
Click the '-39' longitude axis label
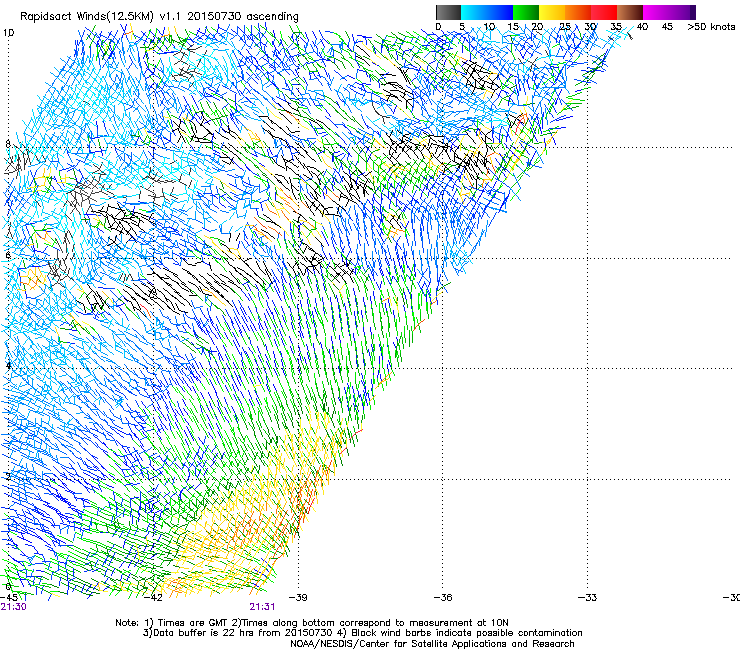pos(298,597)
